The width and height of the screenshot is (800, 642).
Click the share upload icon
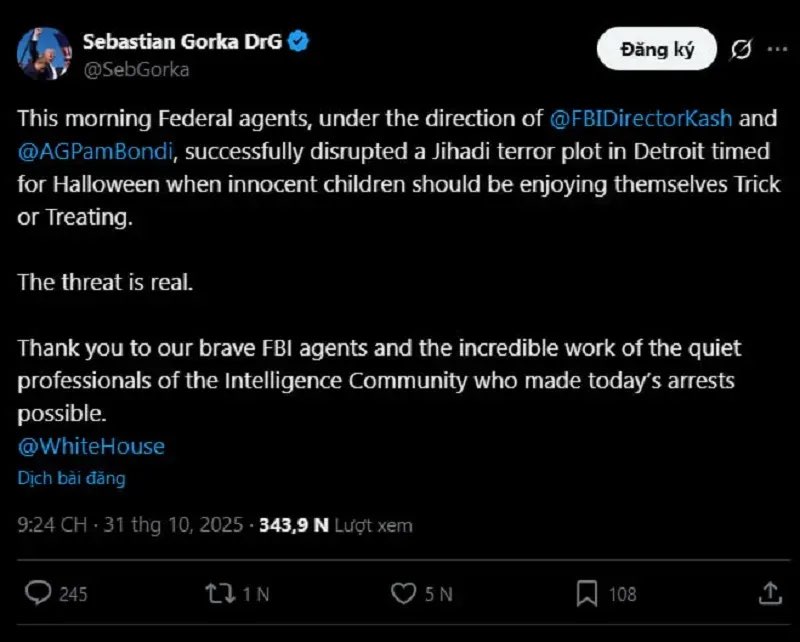click(x=769, y=593)
